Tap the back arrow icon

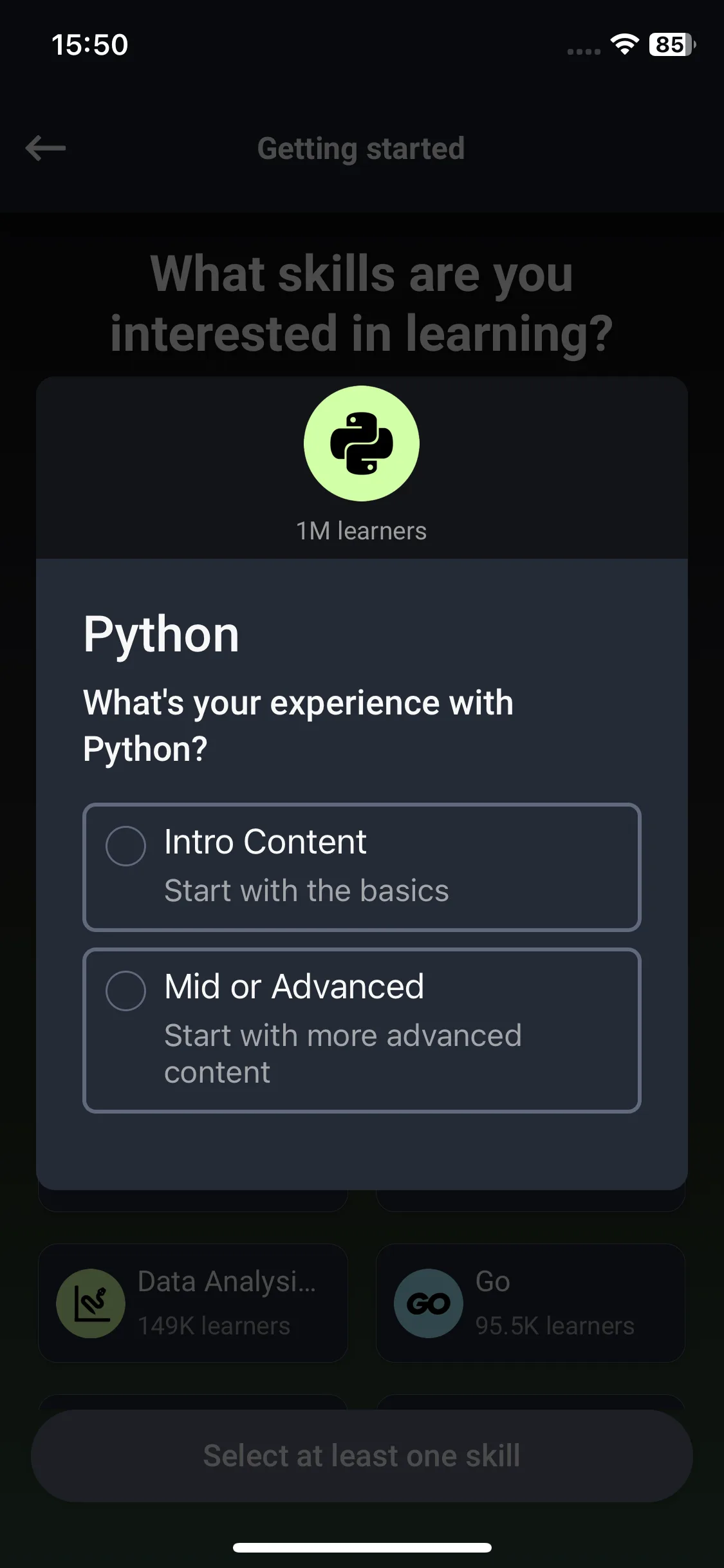[45, 148]
